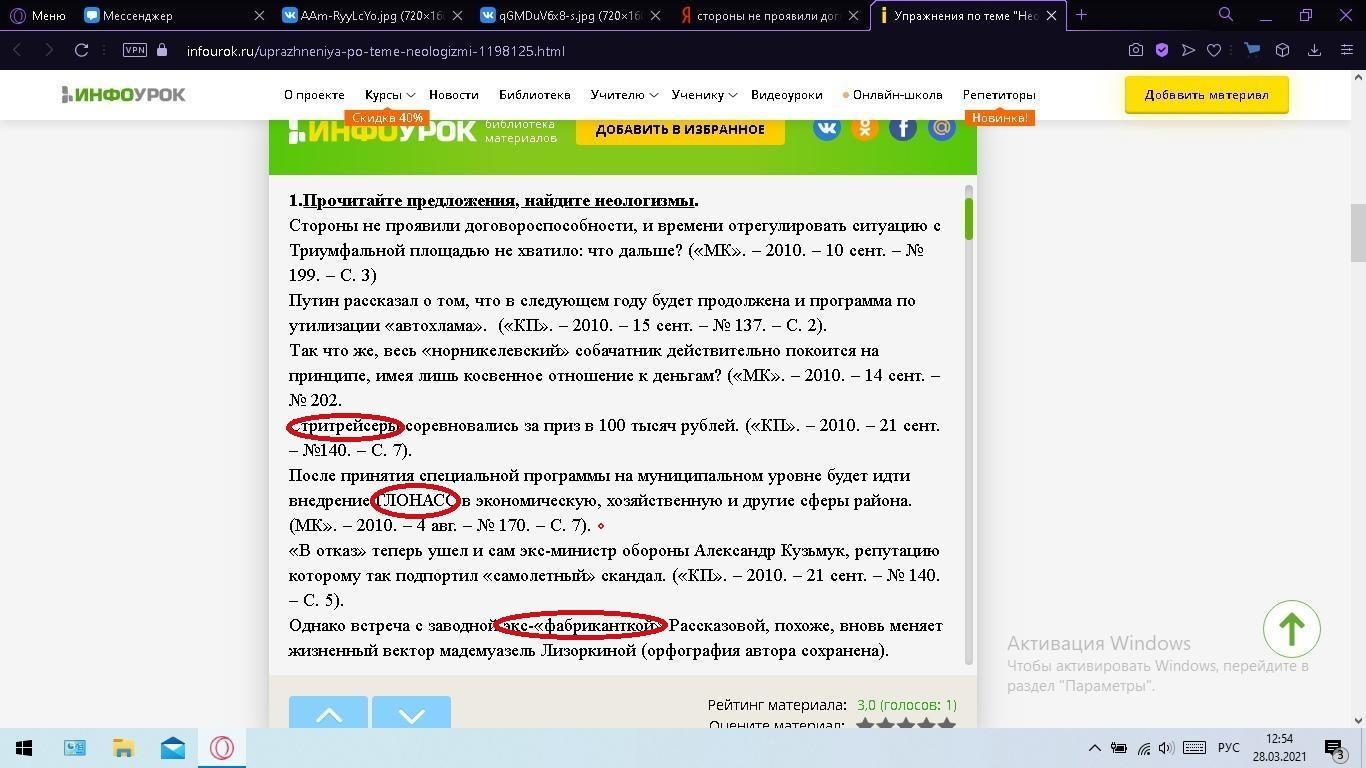Open the Wi-Fi network icon
This screenshot has height=768, width=1366.
1144,748
